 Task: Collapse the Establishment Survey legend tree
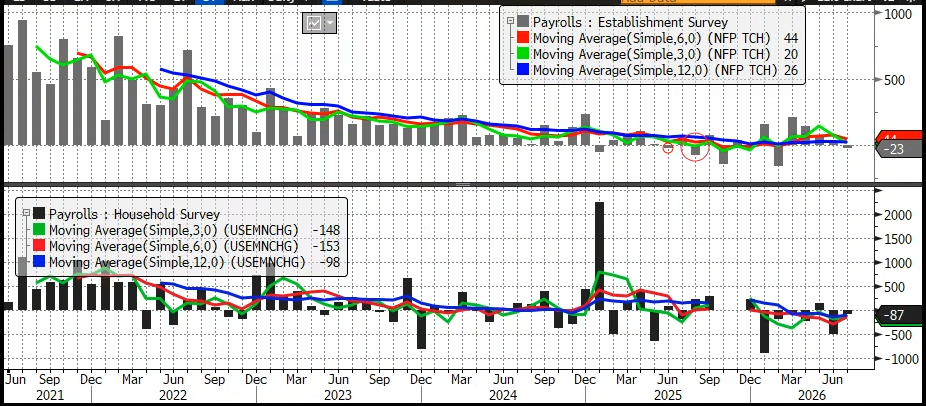point(510,21)
